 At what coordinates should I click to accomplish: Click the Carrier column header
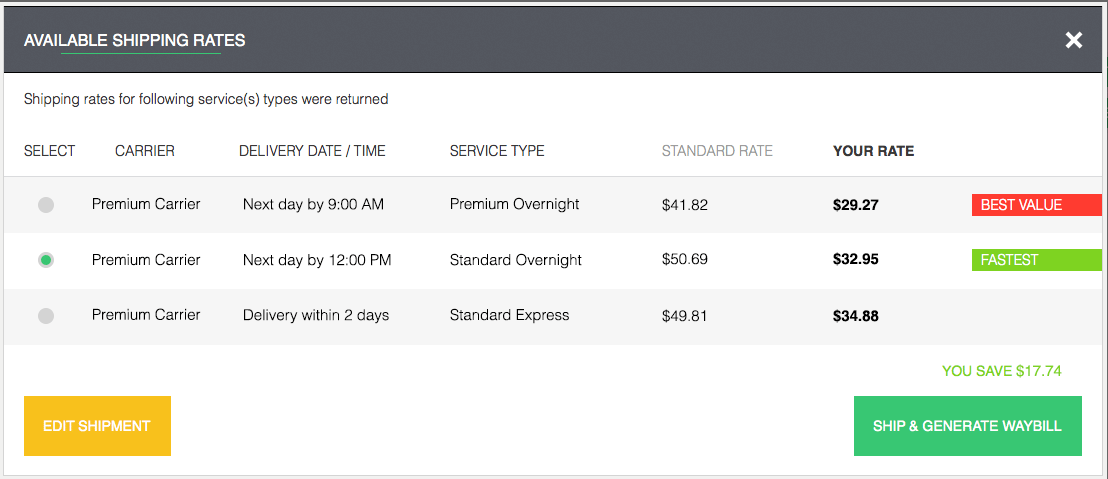click(x=145, y=151)
